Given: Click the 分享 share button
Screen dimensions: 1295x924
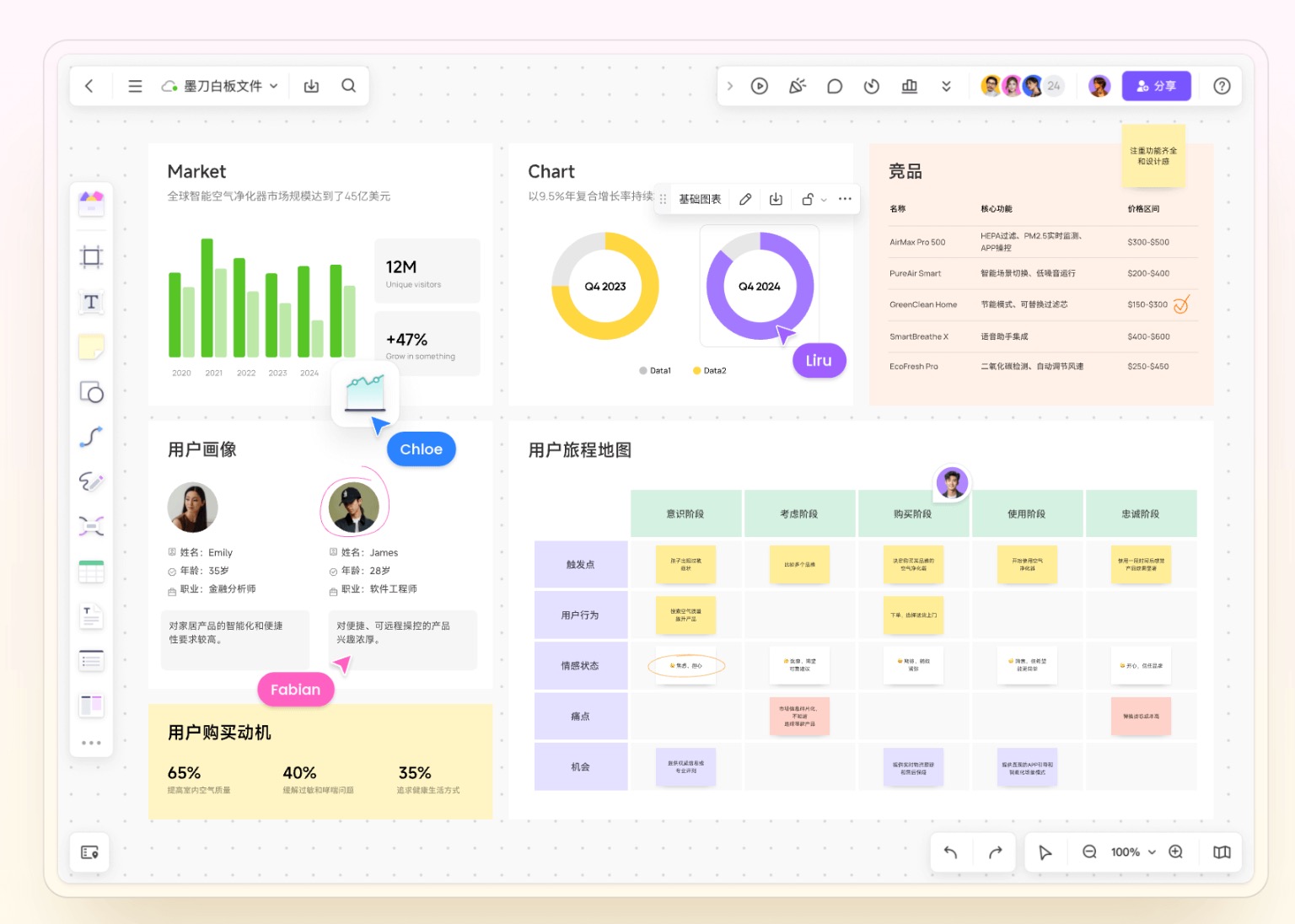Looking at the screenshot, I should 1156,86.
